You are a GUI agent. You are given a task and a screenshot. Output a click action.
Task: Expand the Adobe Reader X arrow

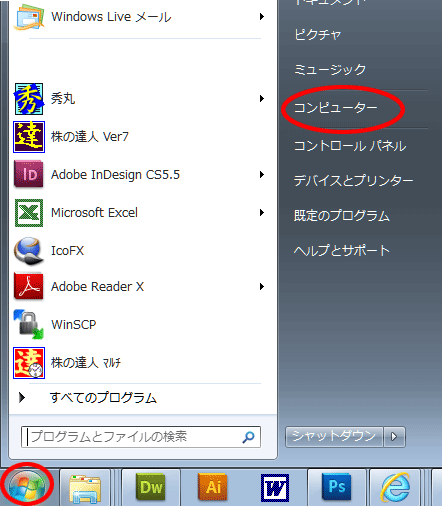[x=262, y=286]
